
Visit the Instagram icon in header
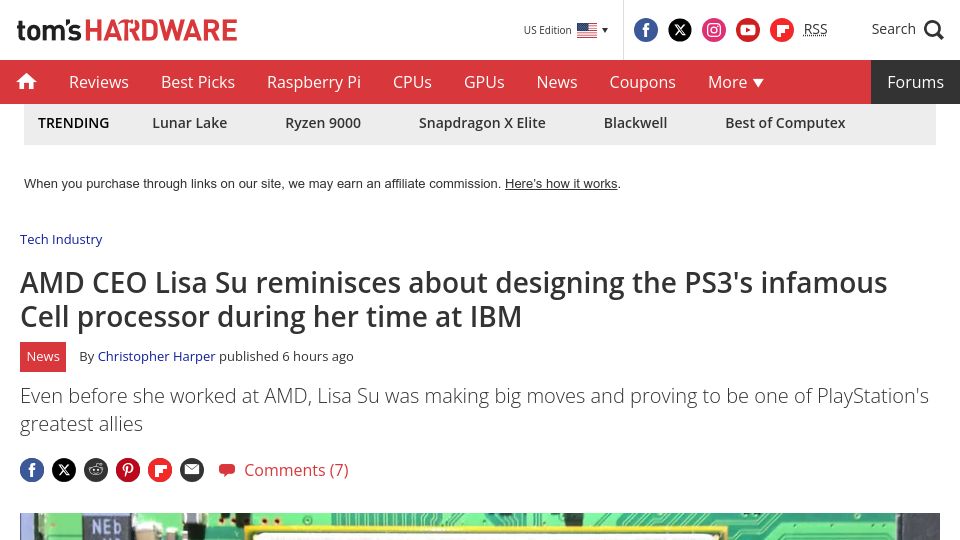pyautogui.click(x=714, y=30)
